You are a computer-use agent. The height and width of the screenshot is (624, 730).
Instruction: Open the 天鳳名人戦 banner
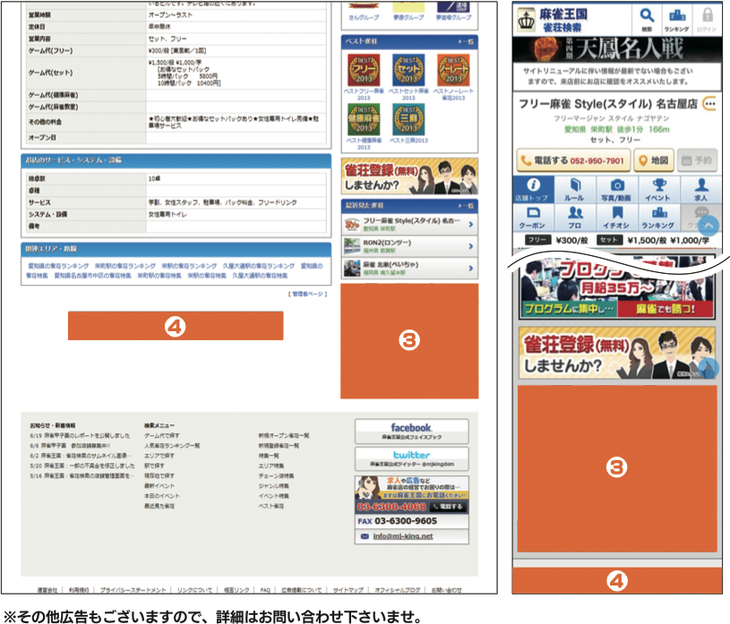617,50
